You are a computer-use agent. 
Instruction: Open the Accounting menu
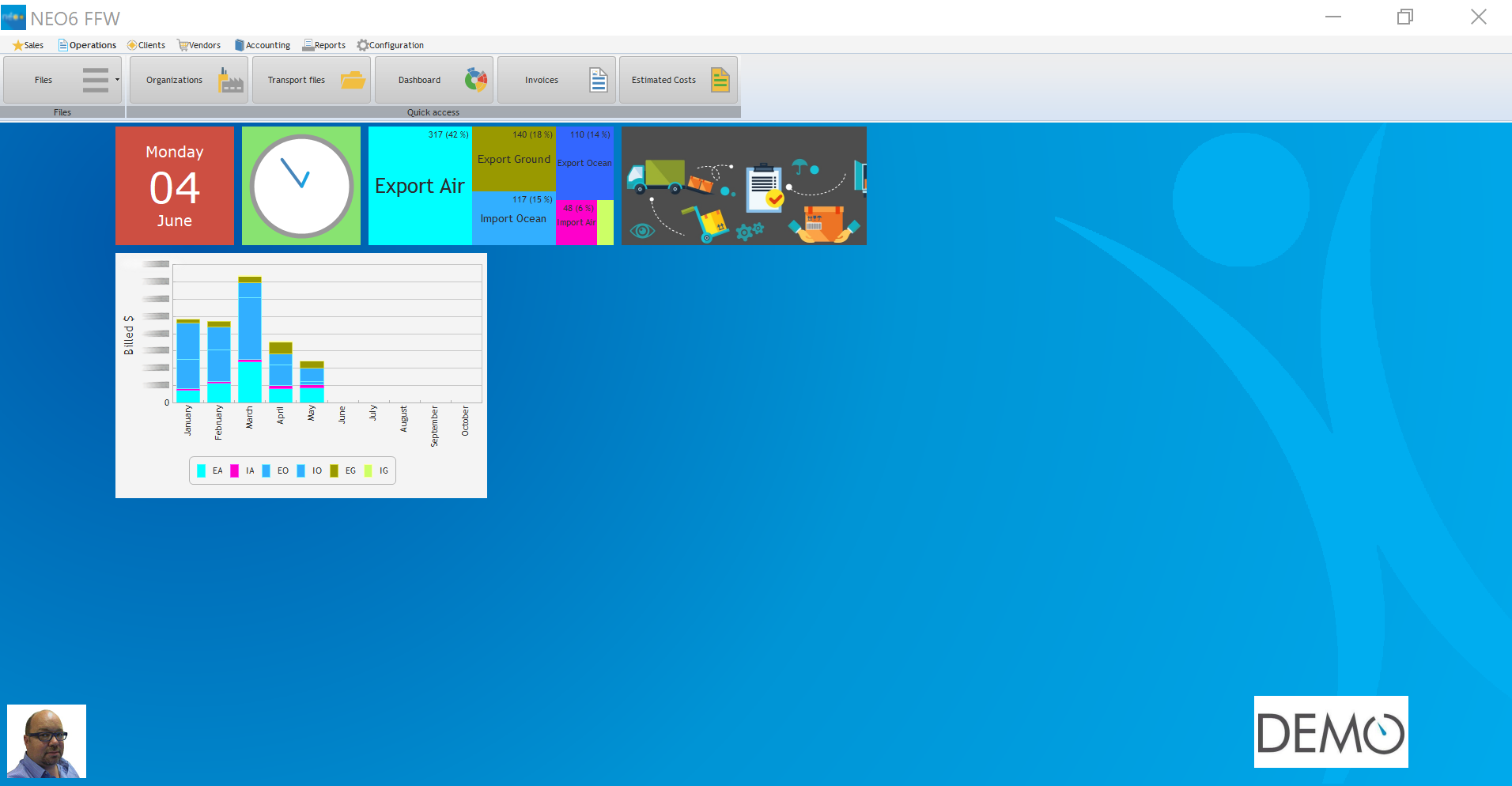coord(263,45)
